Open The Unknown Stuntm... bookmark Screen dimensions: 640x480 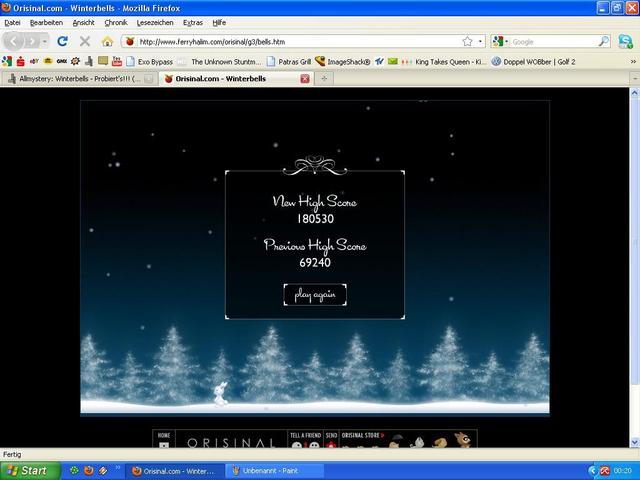tap(221, 62)
